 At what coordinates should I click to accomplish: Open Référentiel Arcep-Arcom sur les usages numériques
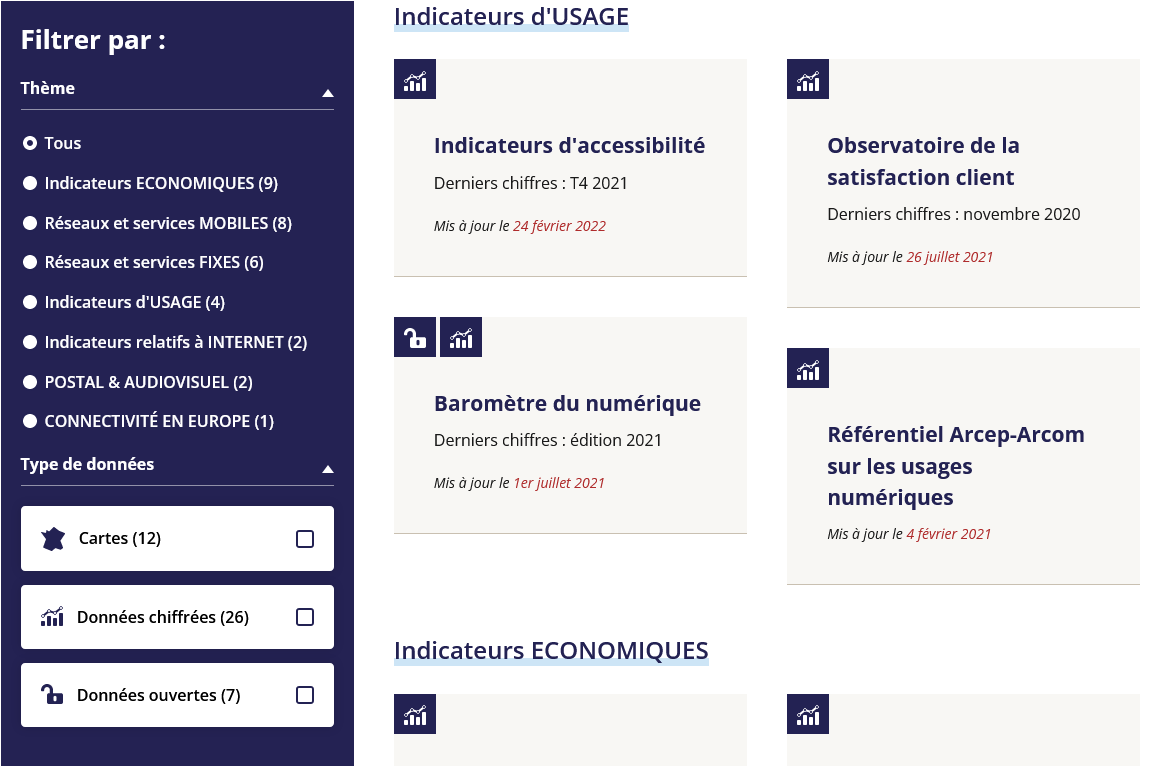[x=955, y=466]
